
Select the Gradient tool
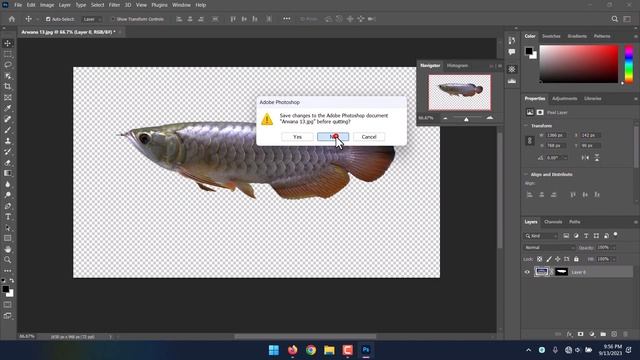8,173
